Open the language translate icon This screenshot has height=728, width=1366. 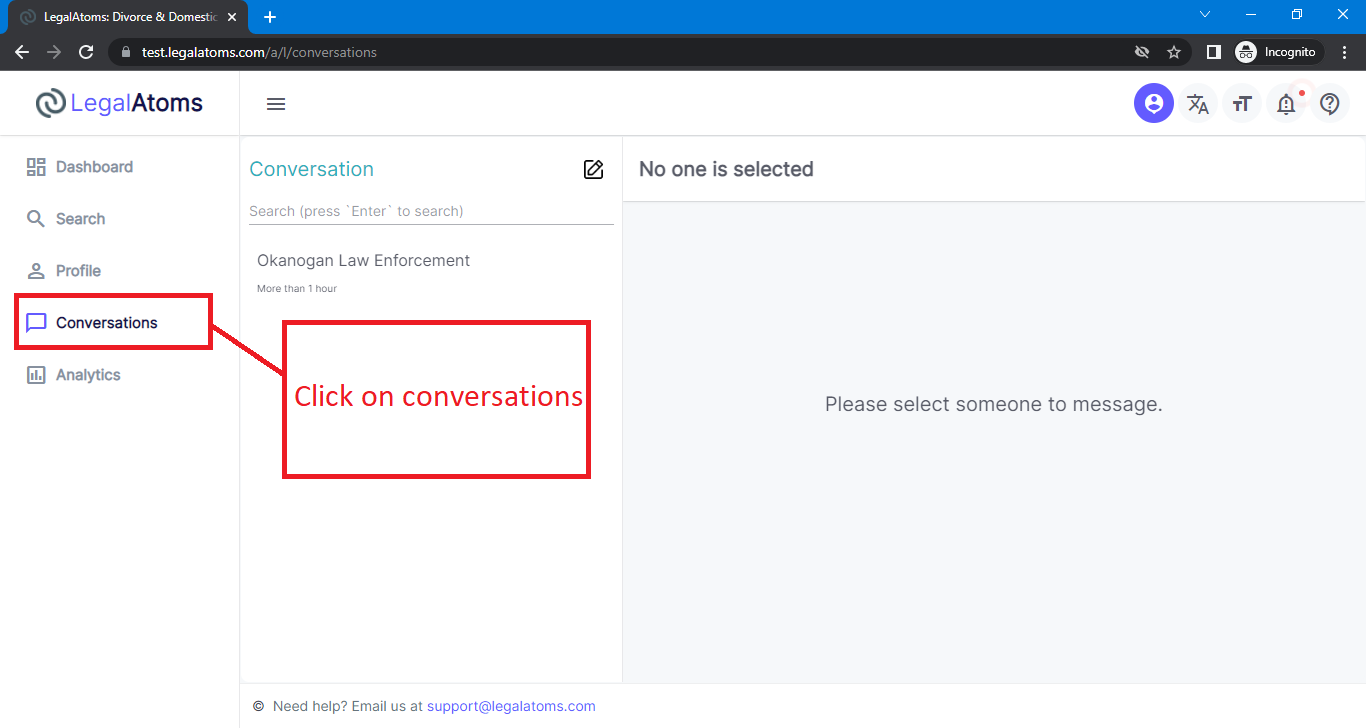(1197, 103)
